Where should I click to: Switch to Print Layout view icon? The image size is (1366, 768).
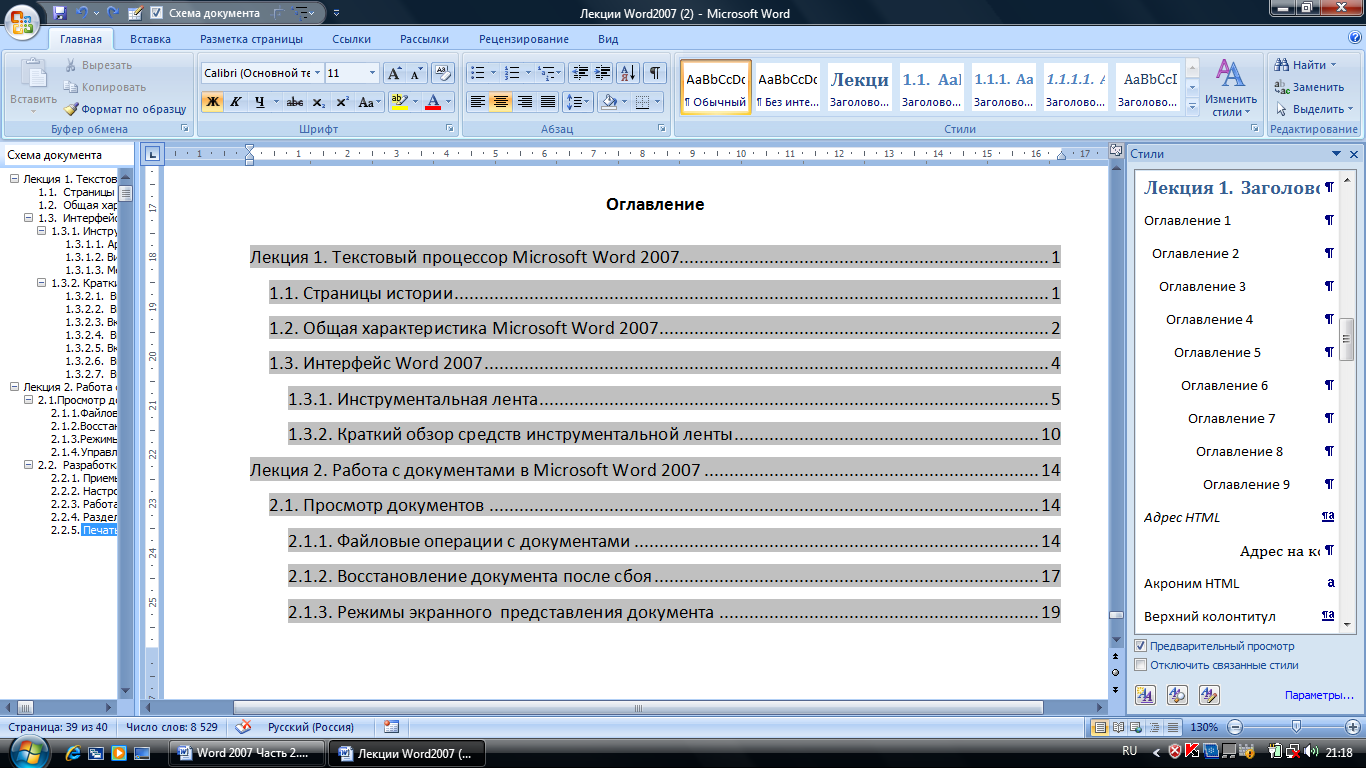[x=1101, y=727]
